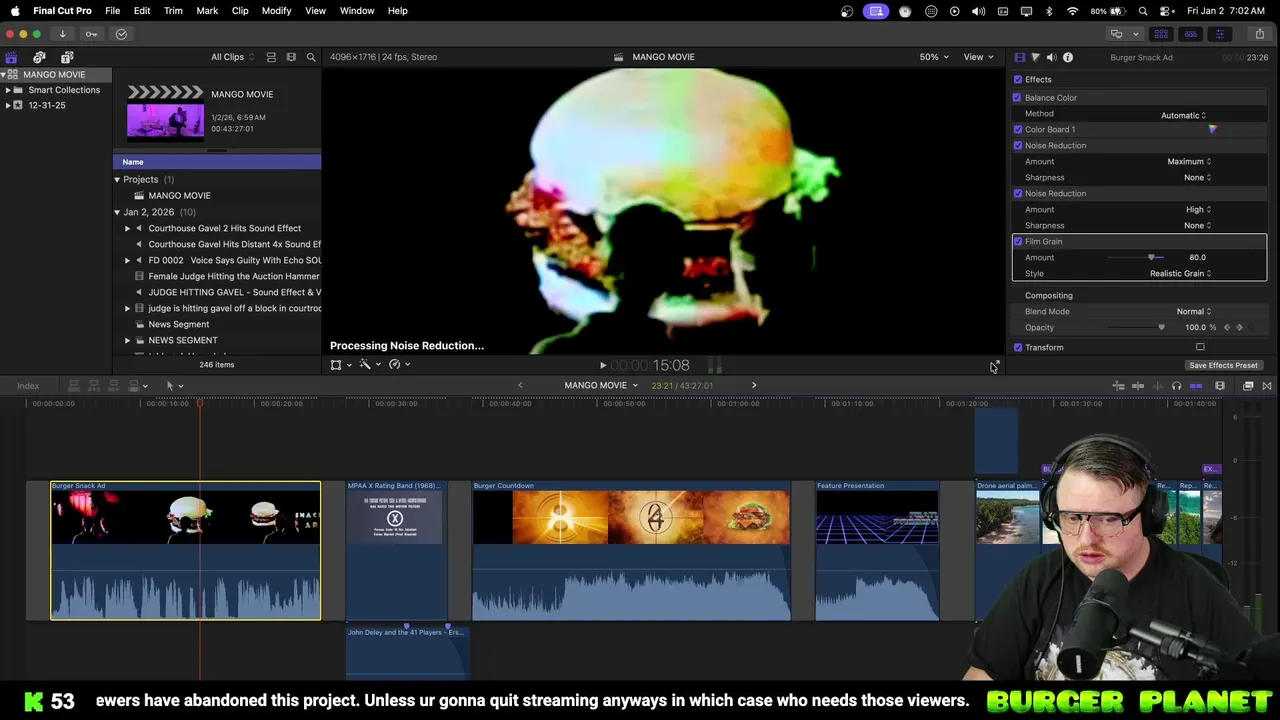Click the Import Media arrow button

pyautogui.click(x=62, y=34)
